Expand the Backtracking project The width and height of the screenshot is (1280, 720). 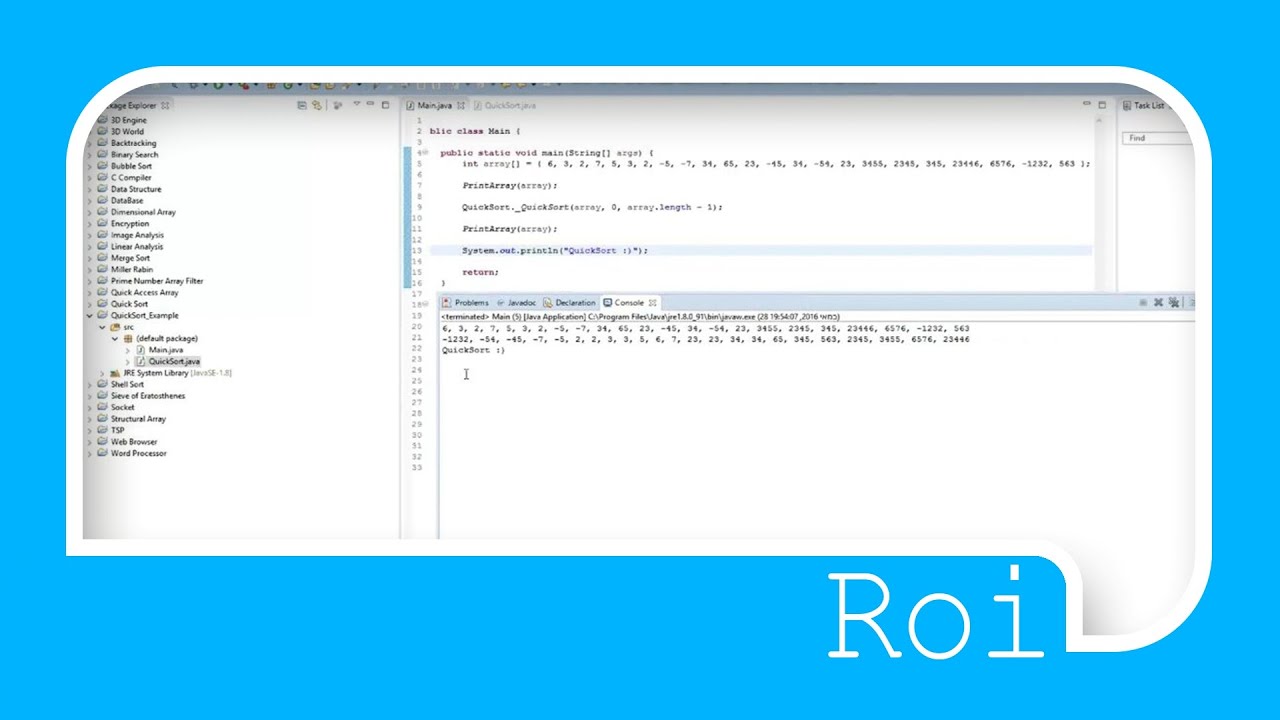[x=89, y=143]
